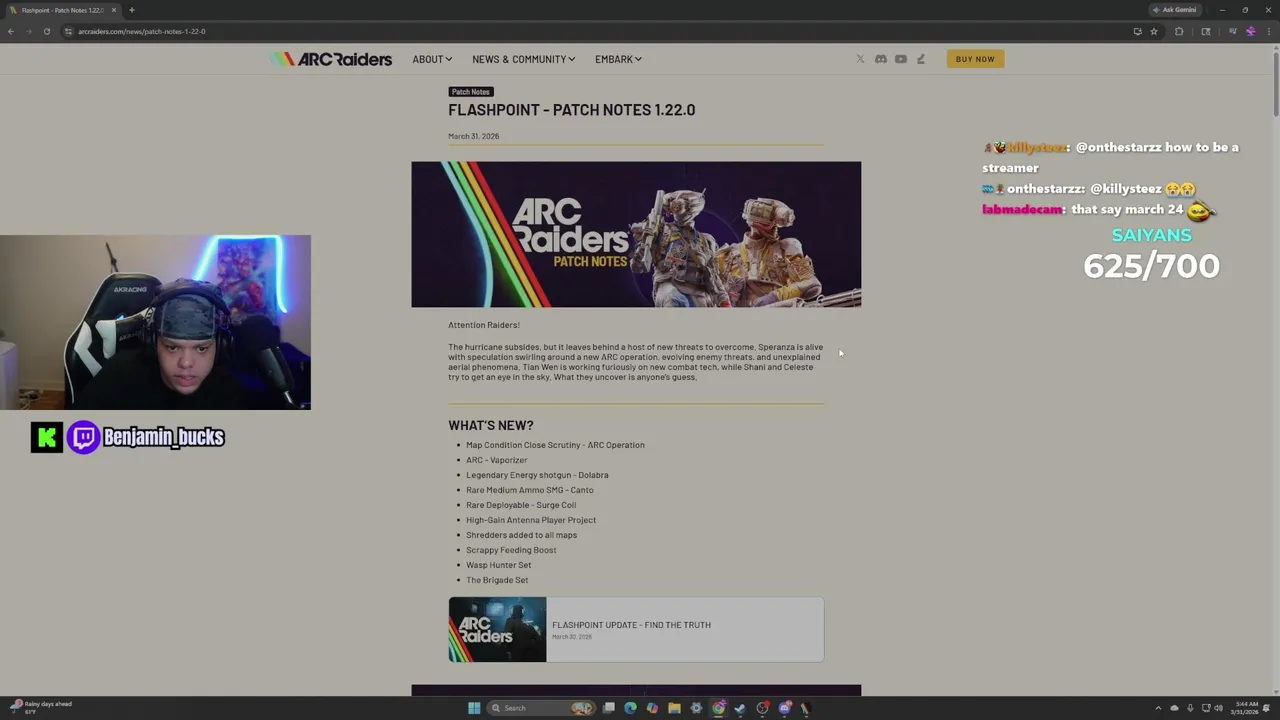Expand the ABOUT menu
1280x720 pixels.
click(x=432, y=59)
